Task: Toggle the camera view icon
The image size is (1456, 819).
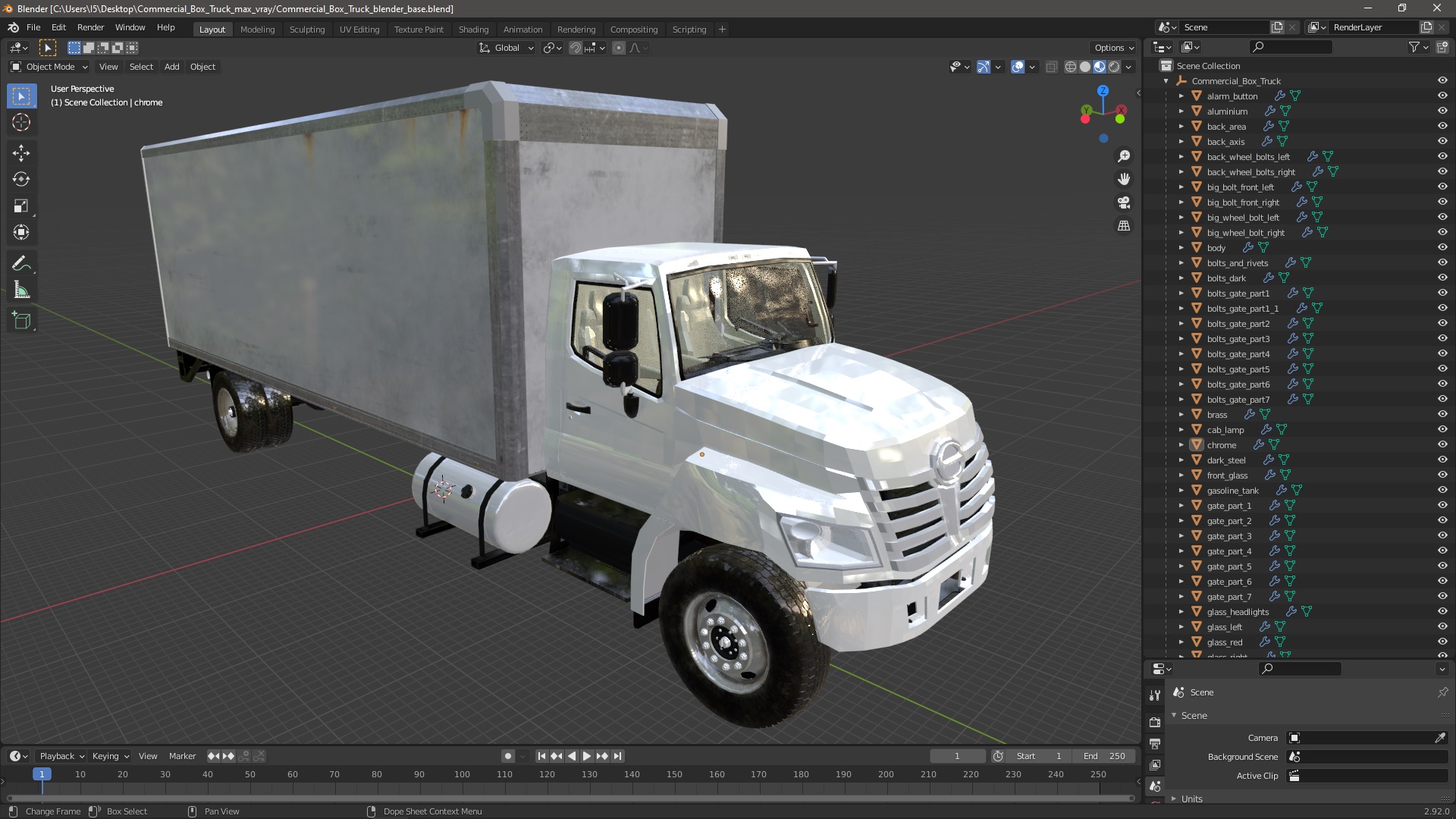Action: point(1124,202)
